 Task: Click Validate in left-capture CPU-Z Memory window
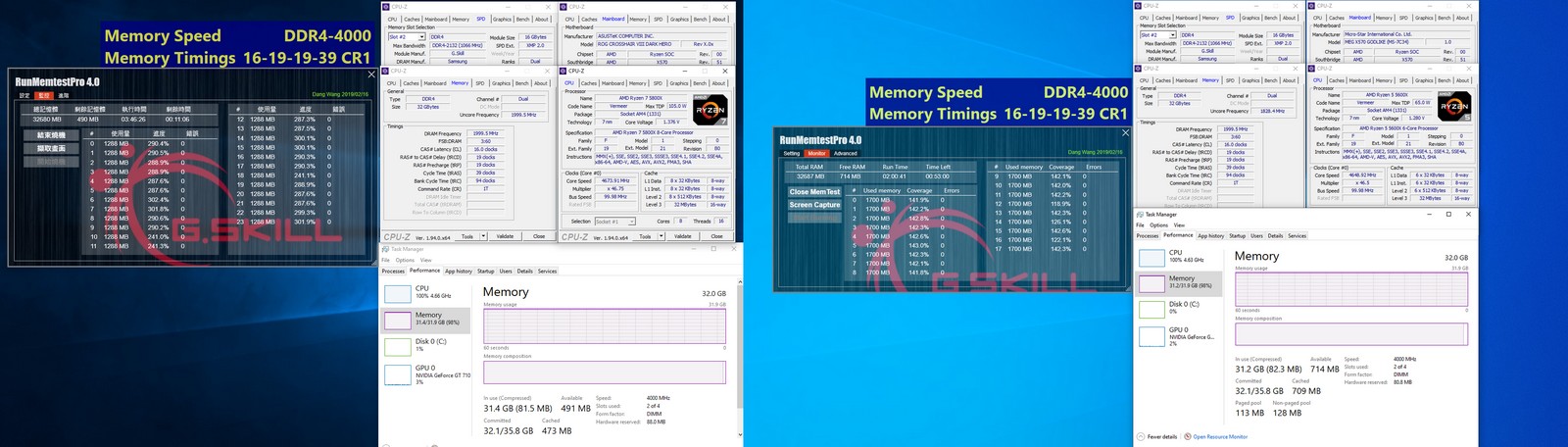[505, 236]
